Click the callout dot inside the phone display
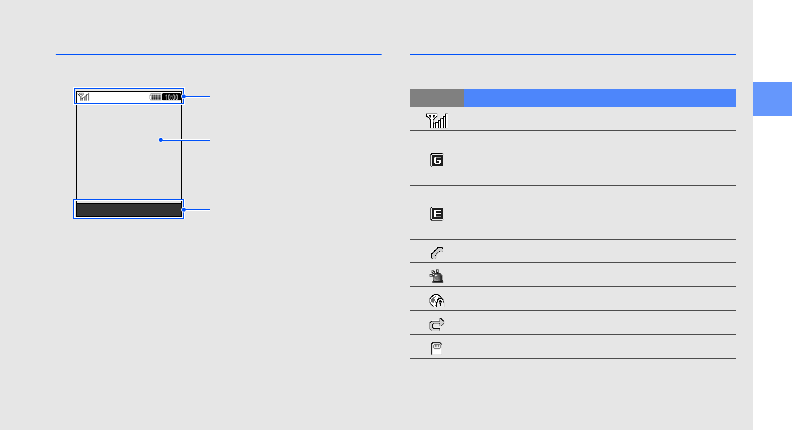 pos(160,141)
